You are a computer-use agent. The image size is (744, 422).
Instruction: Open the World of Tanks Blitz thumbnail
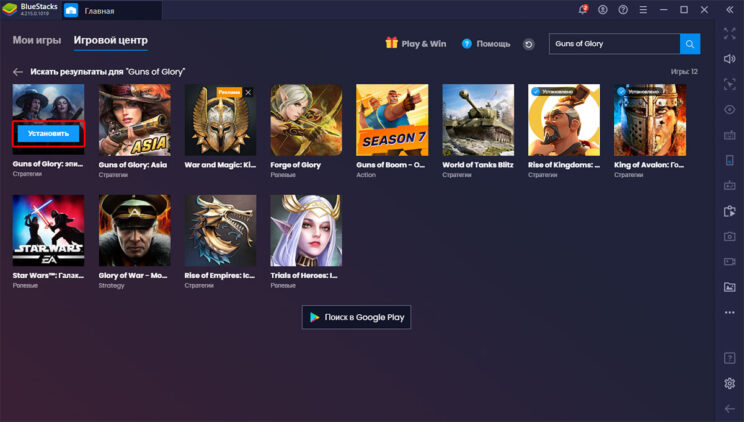[478, 120]
